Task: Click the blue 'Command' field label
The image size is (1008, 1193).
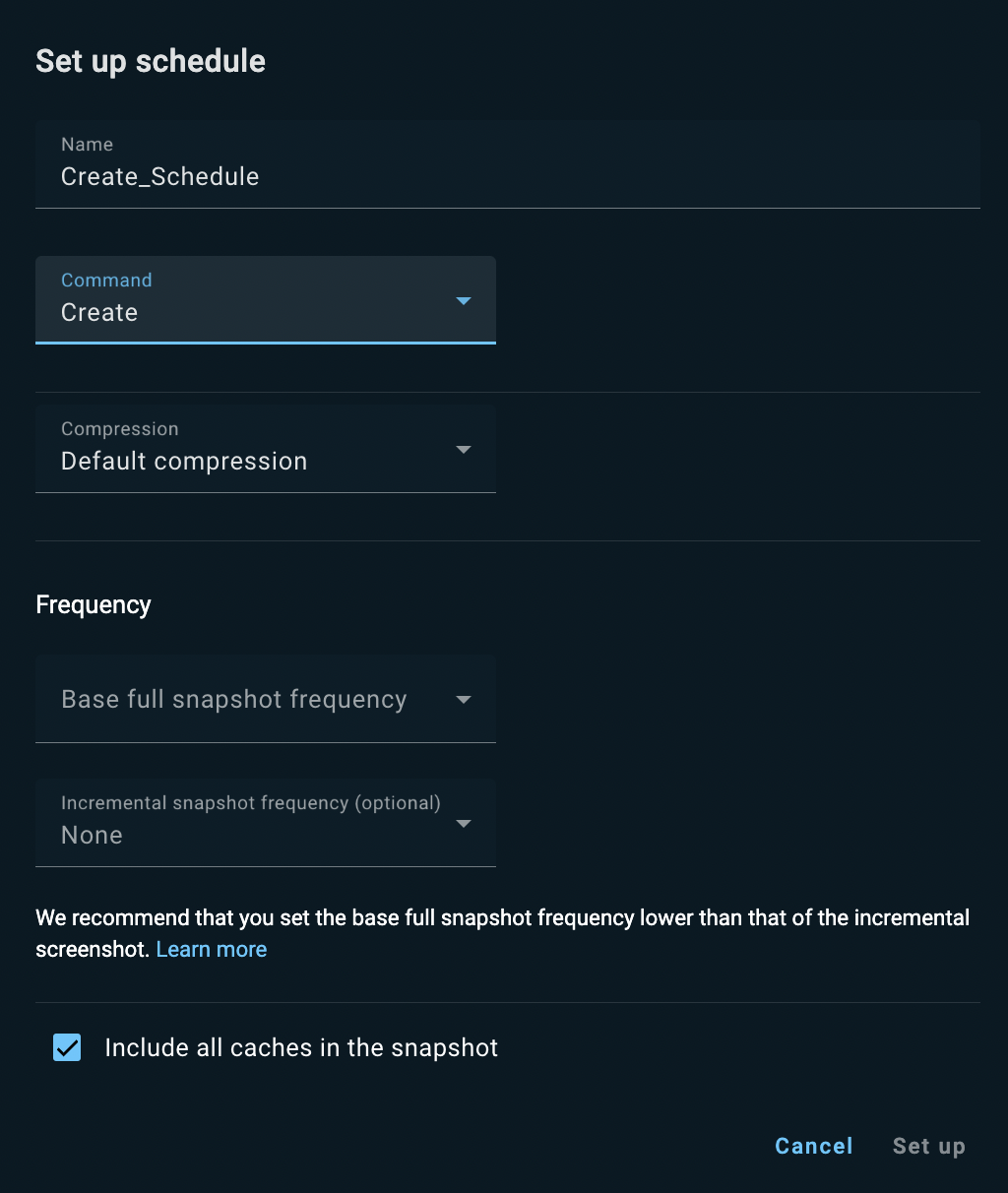Action: click(106, 281)
